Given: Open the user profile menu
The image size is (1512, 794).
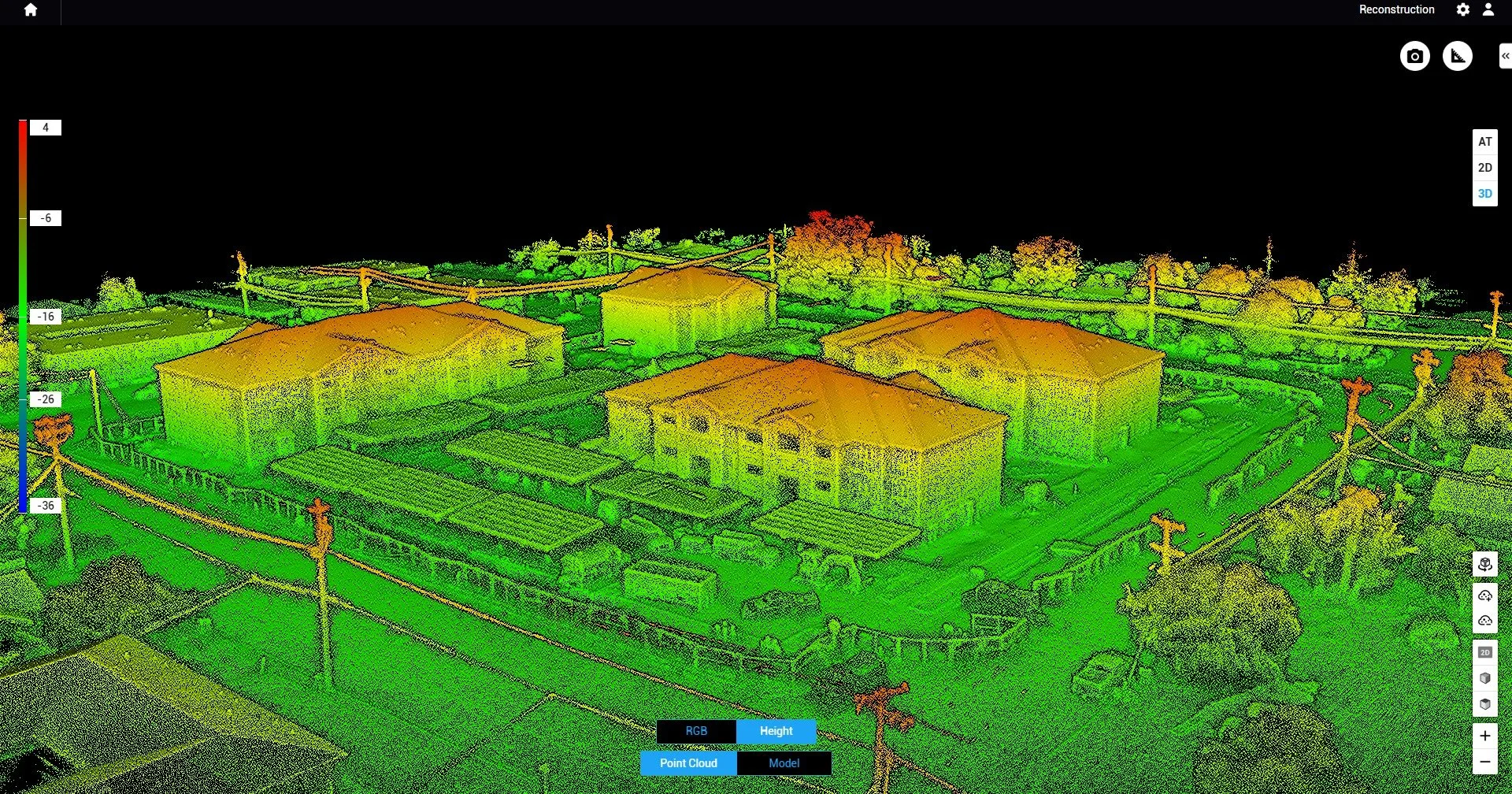Looking at the screenshot, I should [x=1488, y=9].
